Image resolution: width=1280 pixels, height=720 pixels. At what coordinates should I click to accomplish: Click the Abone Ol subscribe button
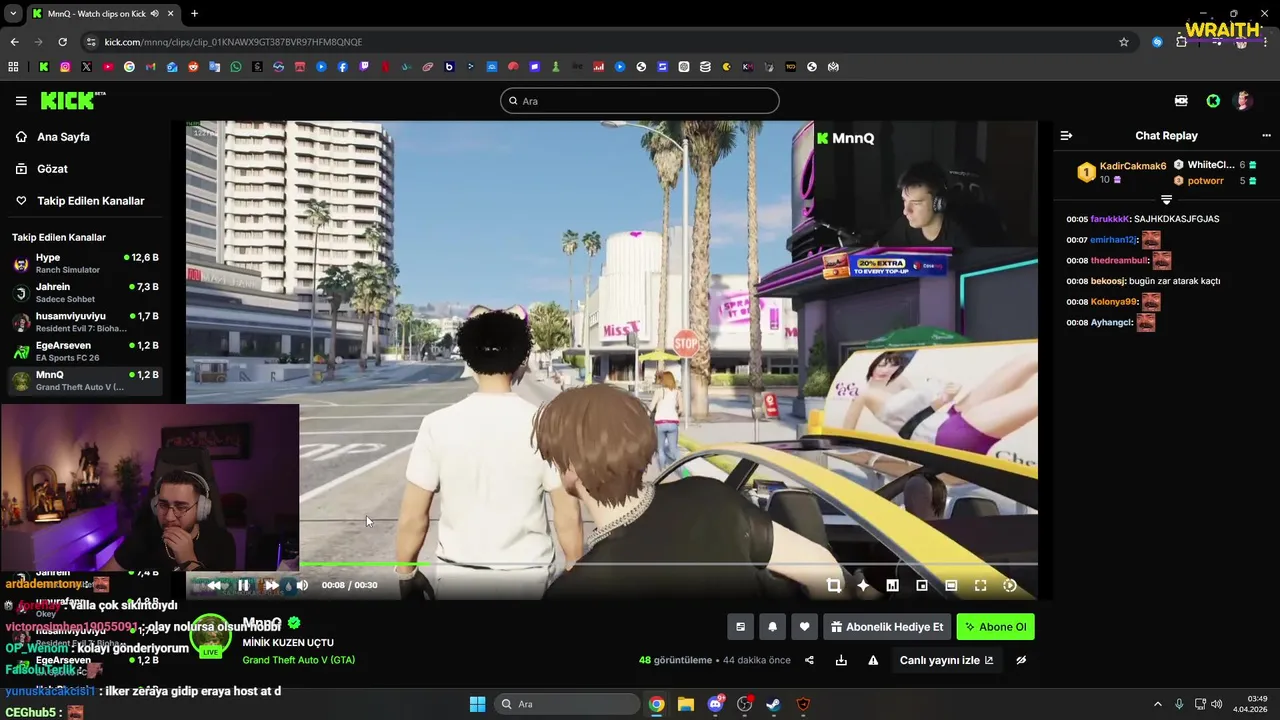(995, 627)
